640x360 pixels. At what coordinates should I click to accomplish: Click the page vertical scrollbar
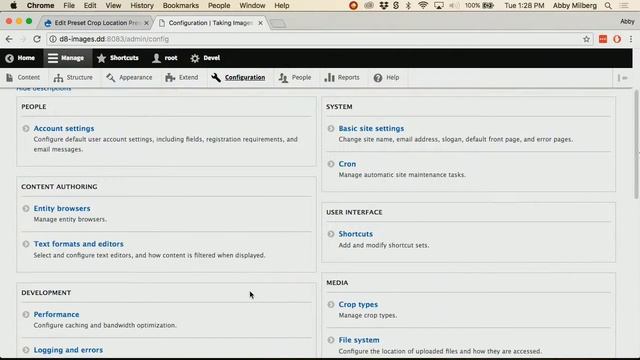636,144
